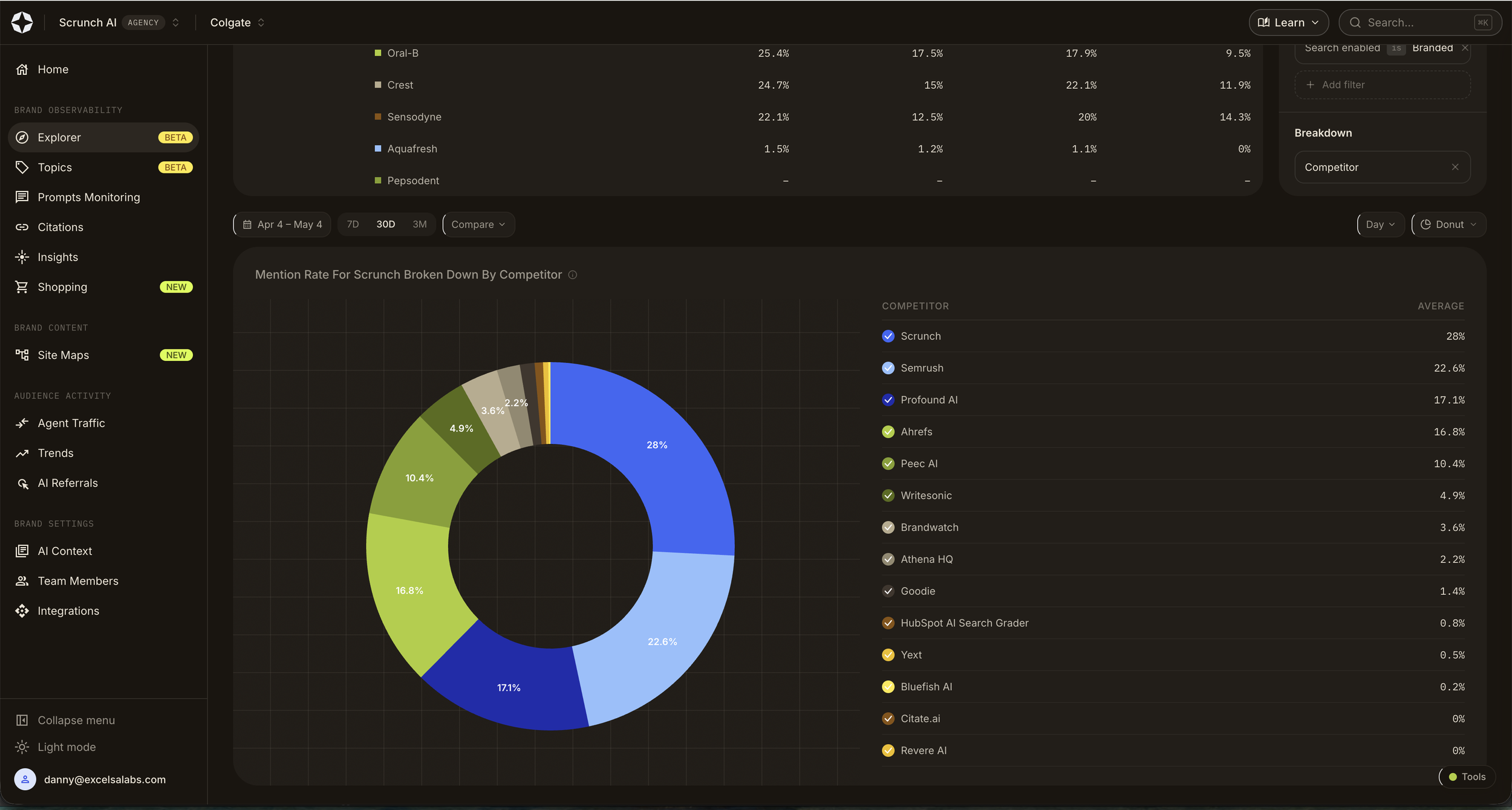This screenshot has width=1512, height=810.
Task: Toggle the Writesonic checkbox
Action: [888, 496]
